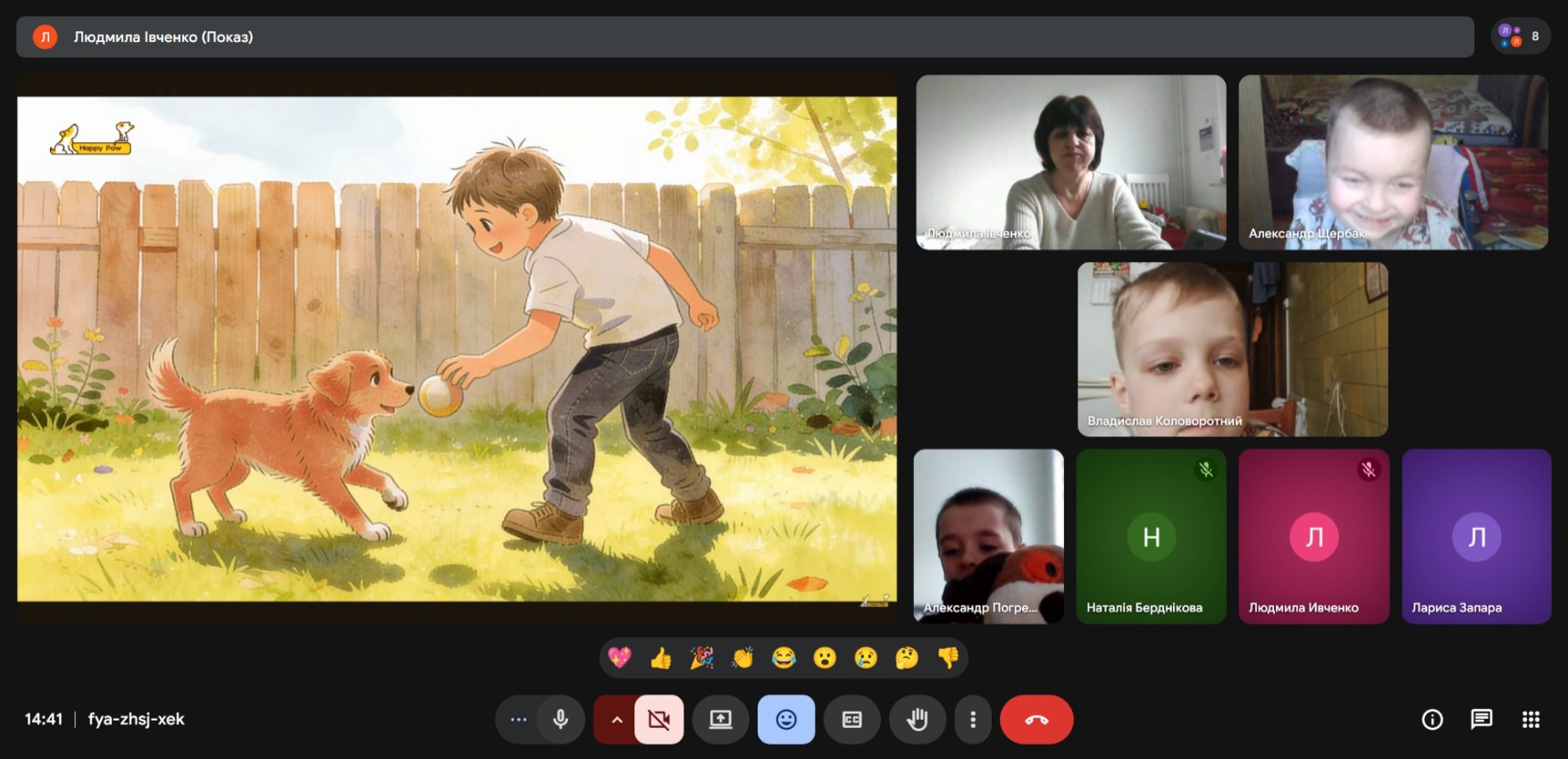Collapse the emoji reactions bar
Screen dimensions: 1568x759
tap(786, 720)
